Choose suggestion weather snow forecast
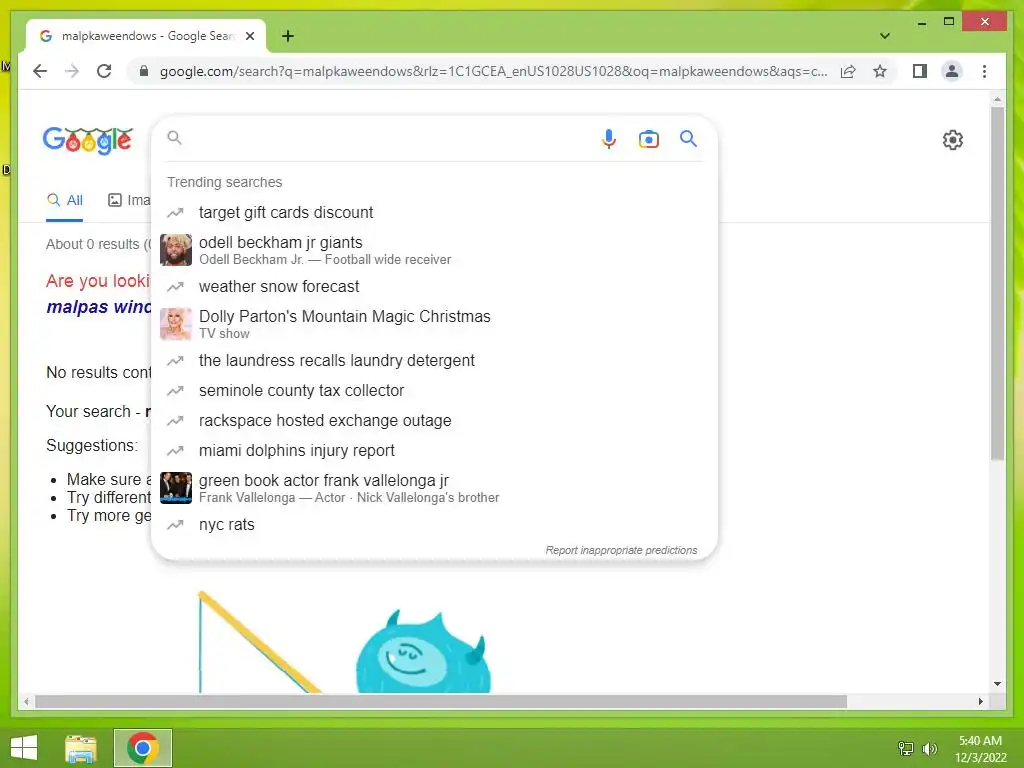Image resolution: width=1024 pixels, height=768 pixels. [x=434, y=287]
